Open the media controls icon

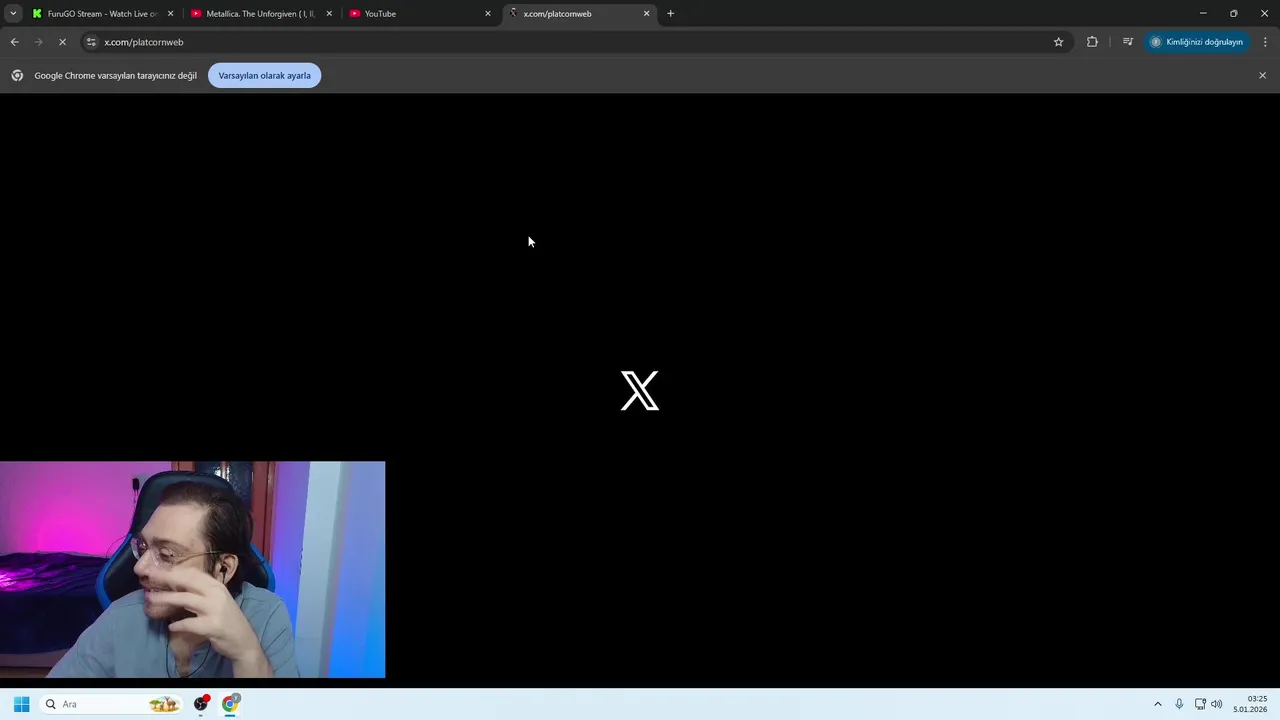(1128, 42)
